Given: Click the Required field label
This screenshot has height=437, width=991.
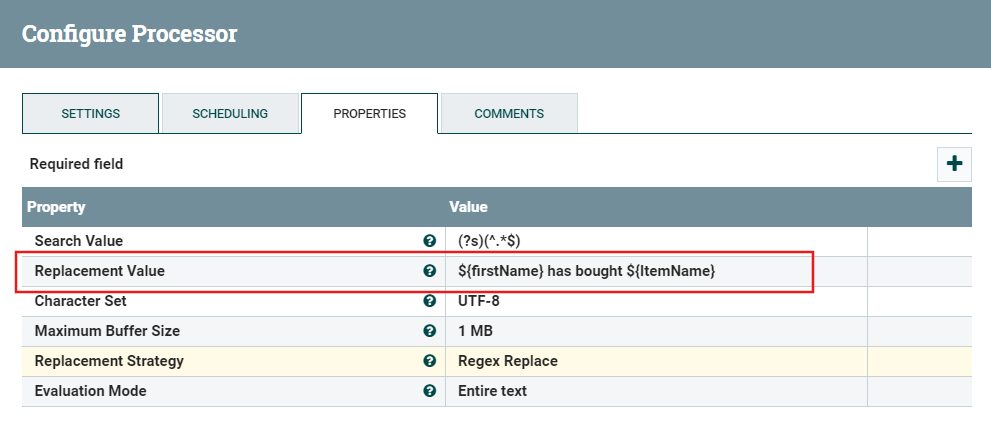Looking at the screenshot, I should click(76, 164).
